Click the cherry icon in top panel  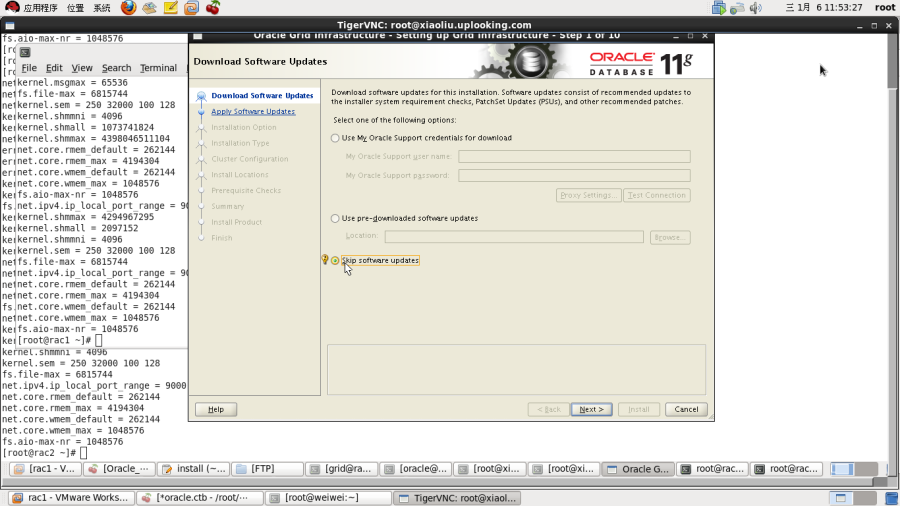point(213,7)
